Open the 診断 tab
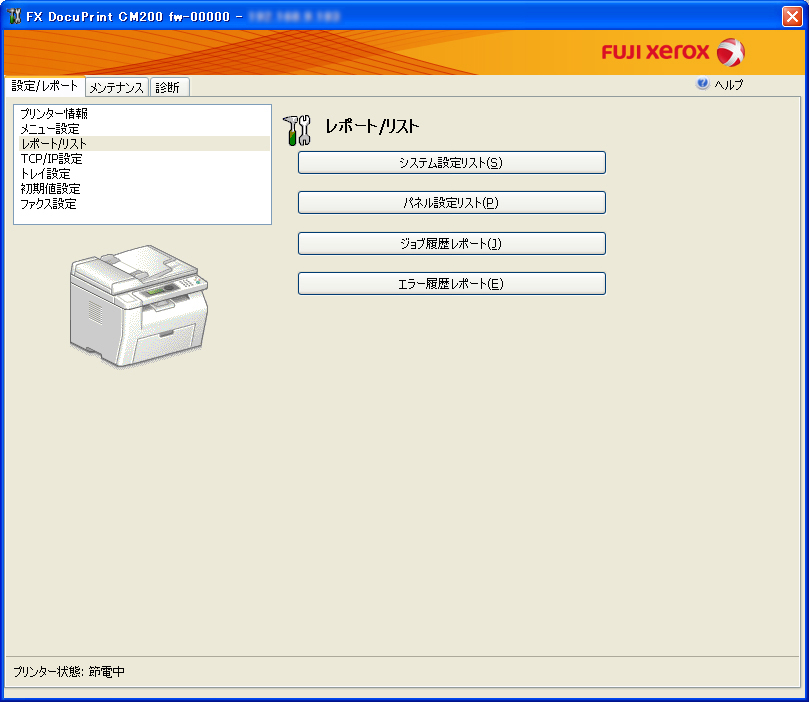Image resolution: width=809 pixels, height=702 pixels. click(x=168, y=87)
